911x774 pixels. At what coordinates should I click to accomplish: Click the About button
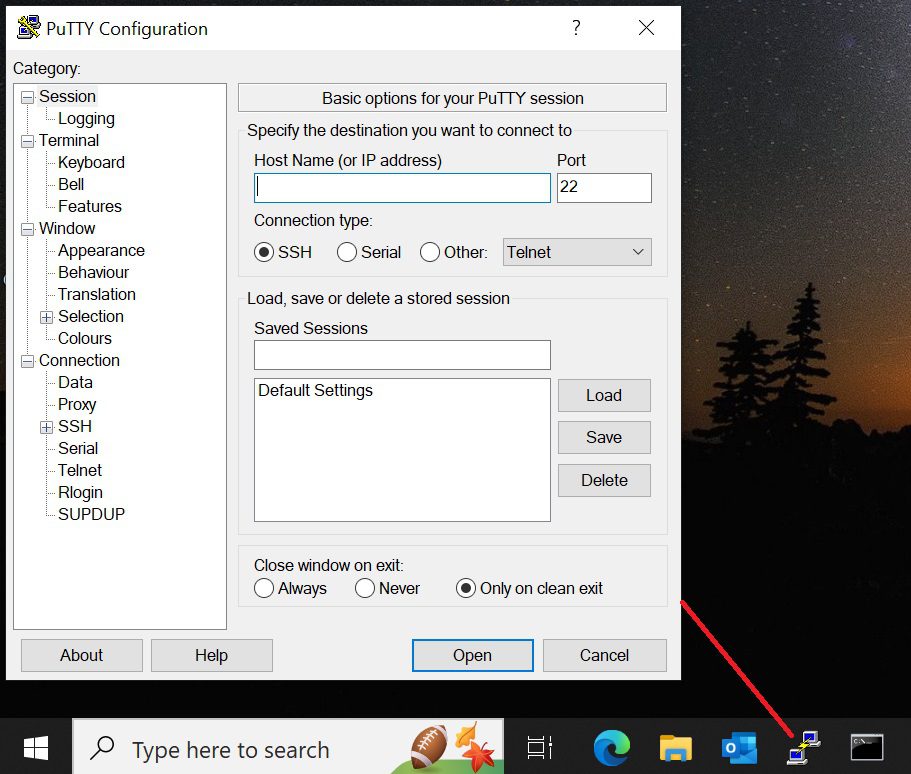coord(81,655)
